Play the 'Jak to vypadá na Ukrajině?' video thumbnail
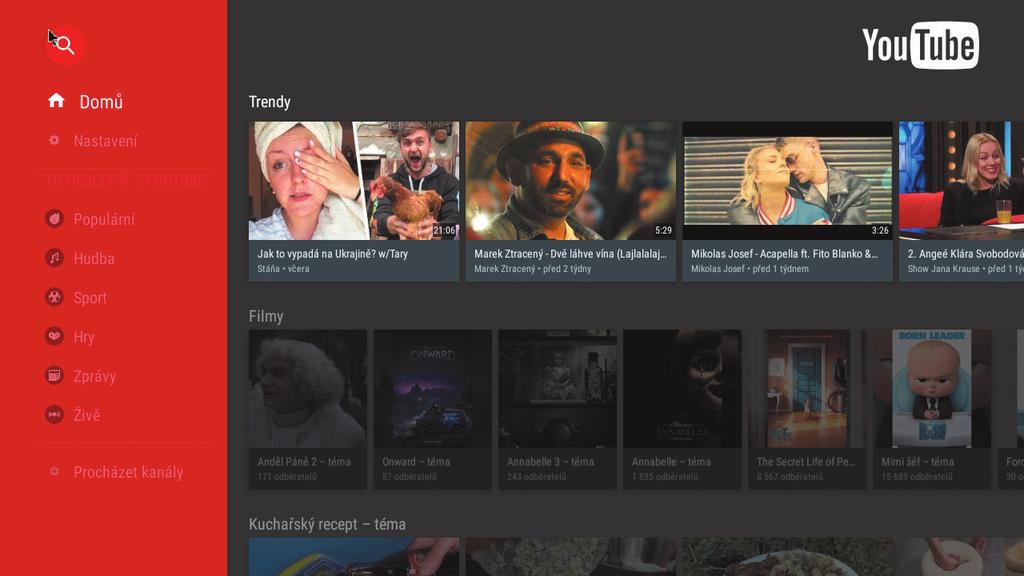 pos(354,181)
